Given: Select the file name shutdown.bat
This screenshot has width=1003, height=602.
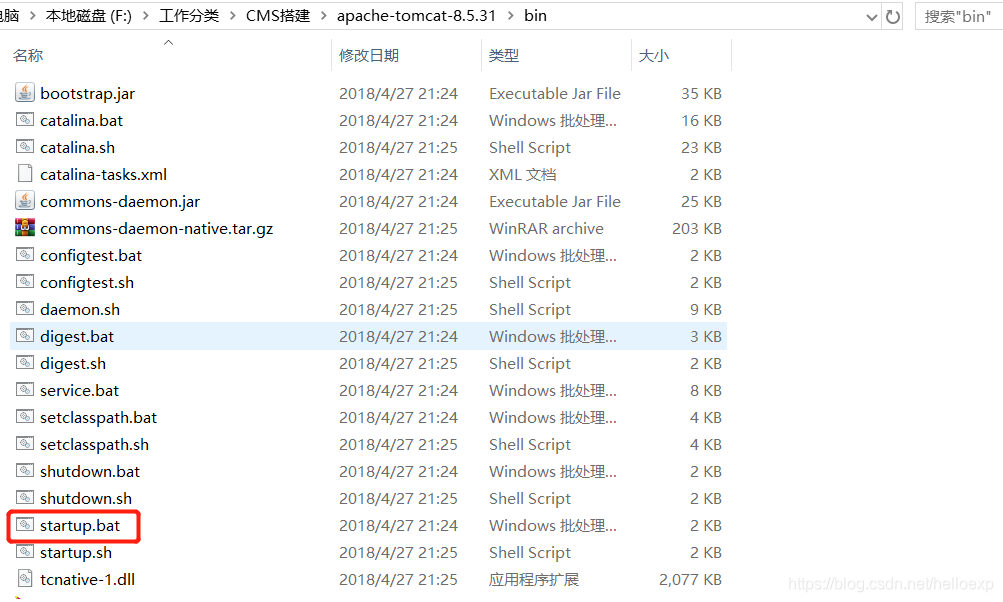Looking at the screenshot, I should coord(90,471).
